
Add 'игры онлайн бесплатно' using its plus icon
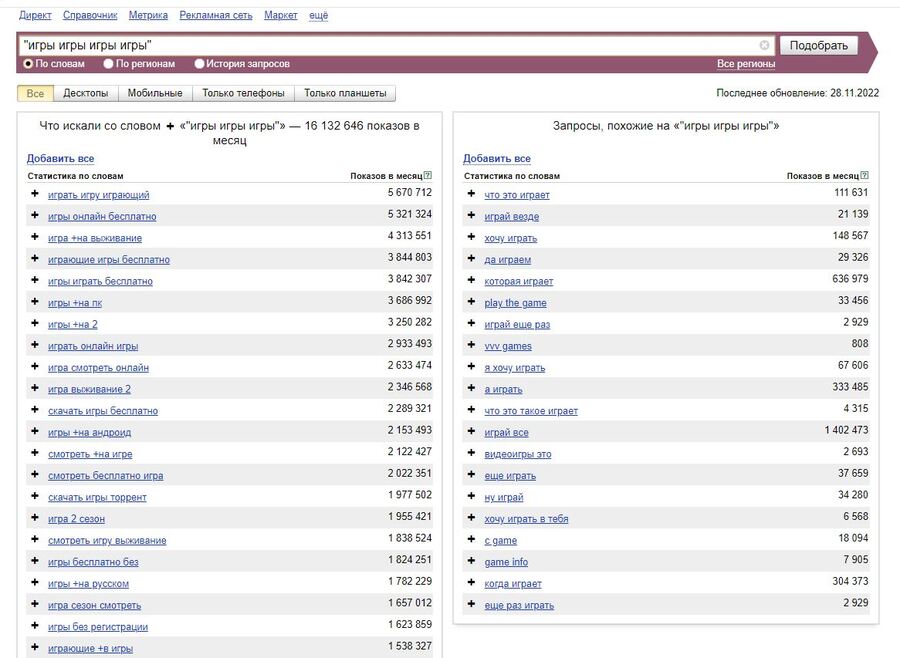35,215
